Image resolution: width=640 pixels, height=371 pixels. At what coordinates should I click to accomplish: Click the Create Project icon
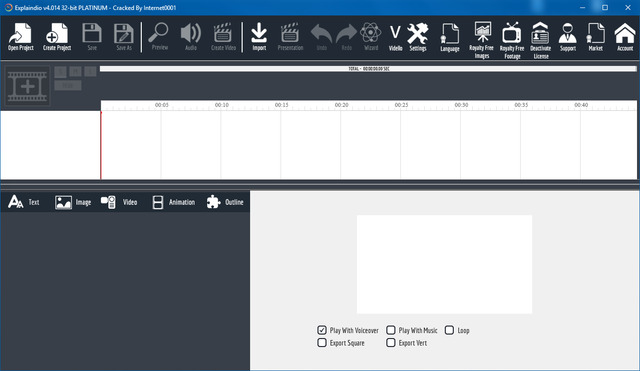point(57,37)
